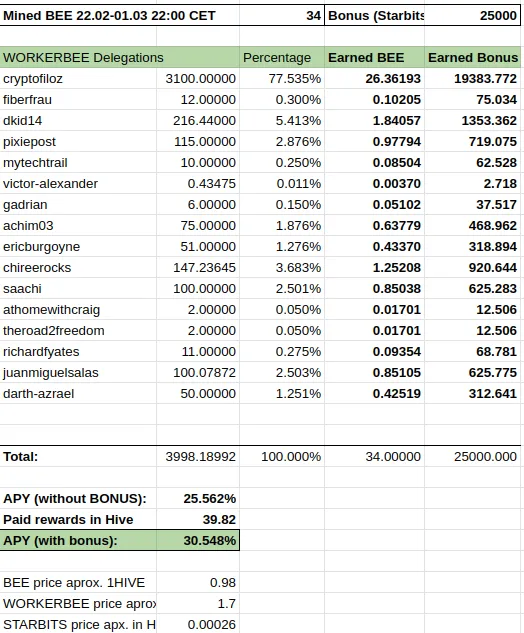
Task: Select fiberfrau bonus 75.034
Action: click(x=472, y=99)
